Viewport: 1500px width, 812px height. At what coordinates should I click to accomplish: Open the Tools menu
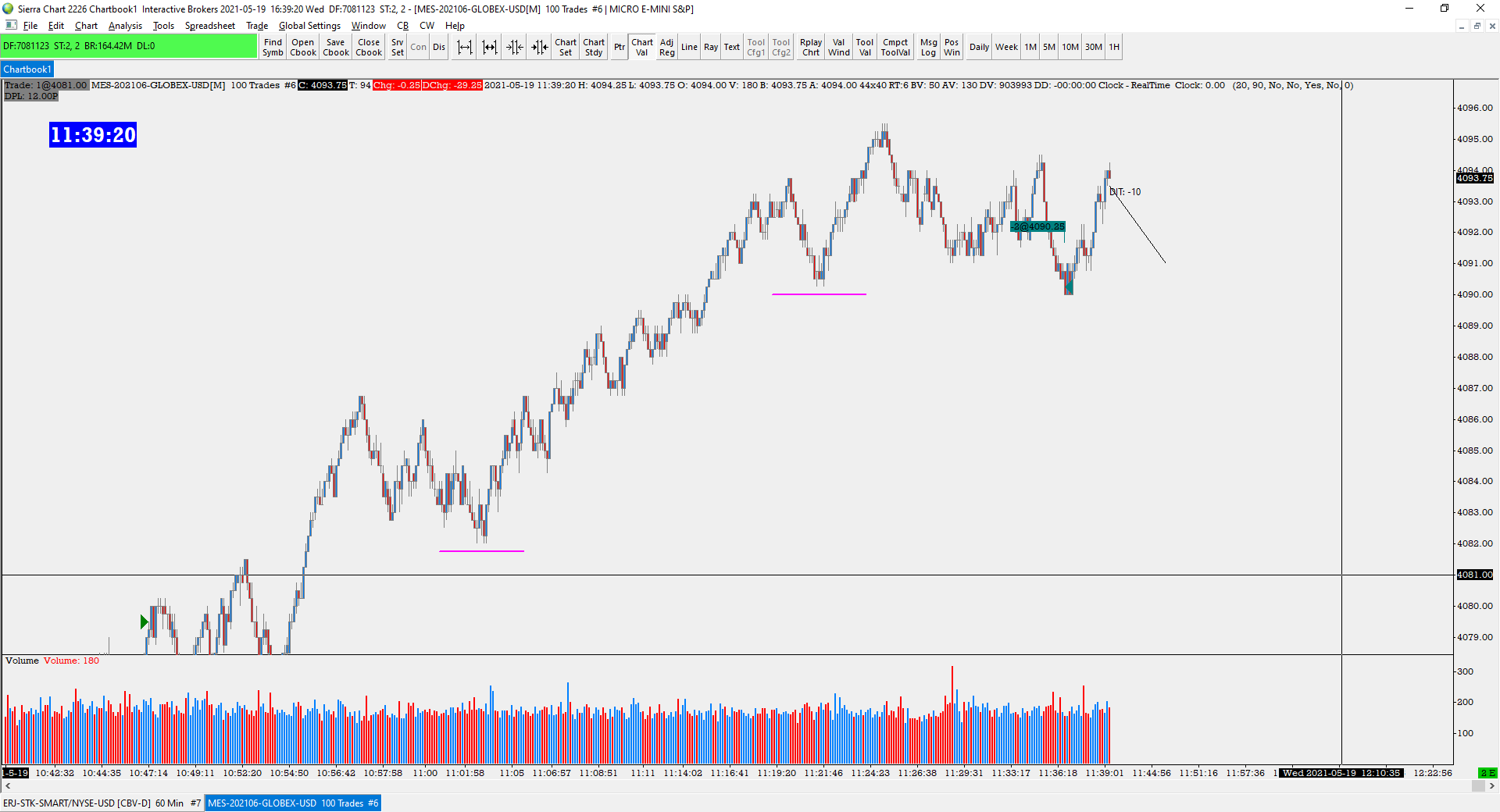click(x=163, y=26)
